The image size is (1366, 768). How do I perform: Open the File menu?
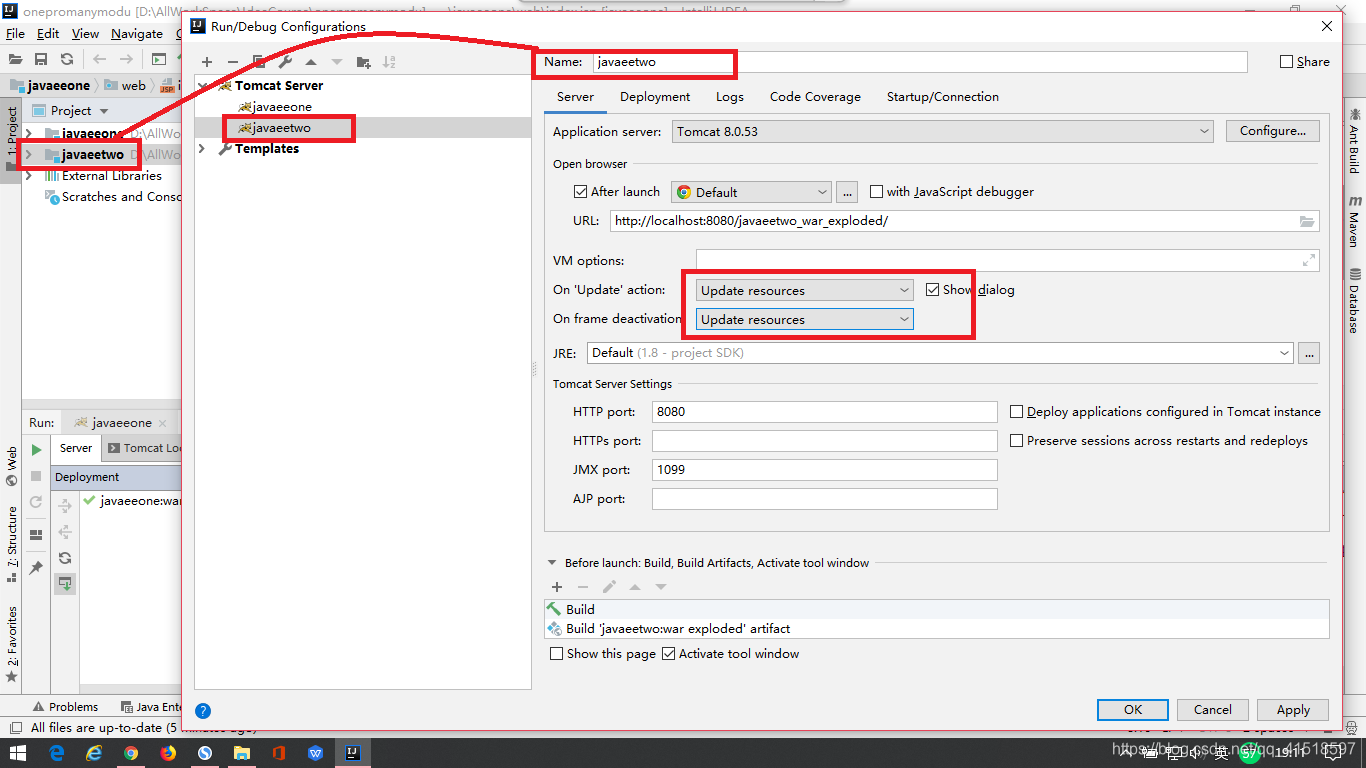click(x=15, y=34)
